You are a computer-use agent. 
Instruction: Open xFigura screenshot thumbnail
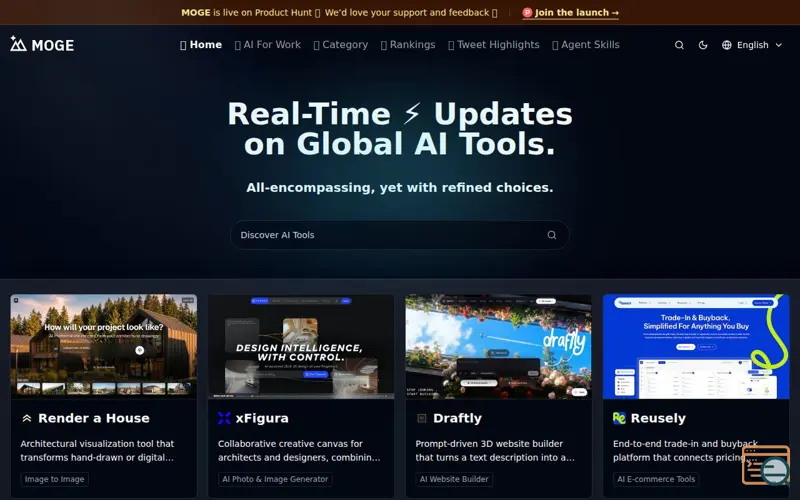[301, 346]
